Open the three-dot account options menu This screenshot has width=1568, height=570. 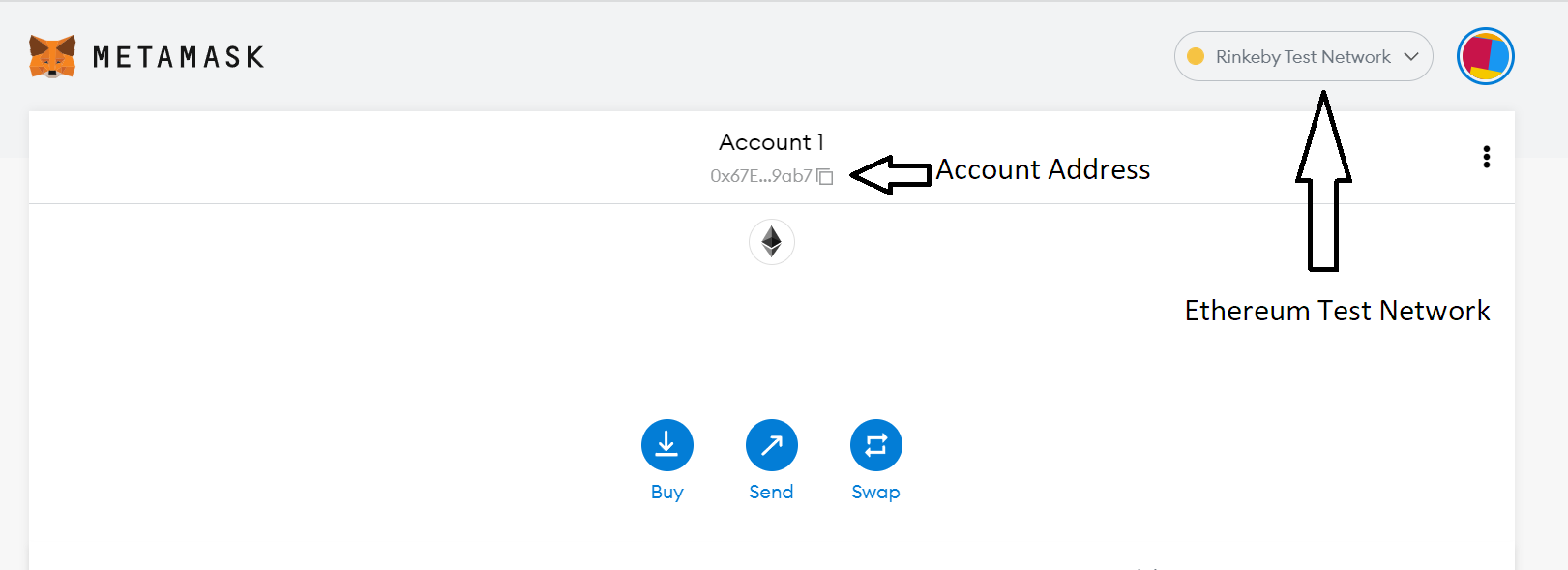tap(1487, 157)
